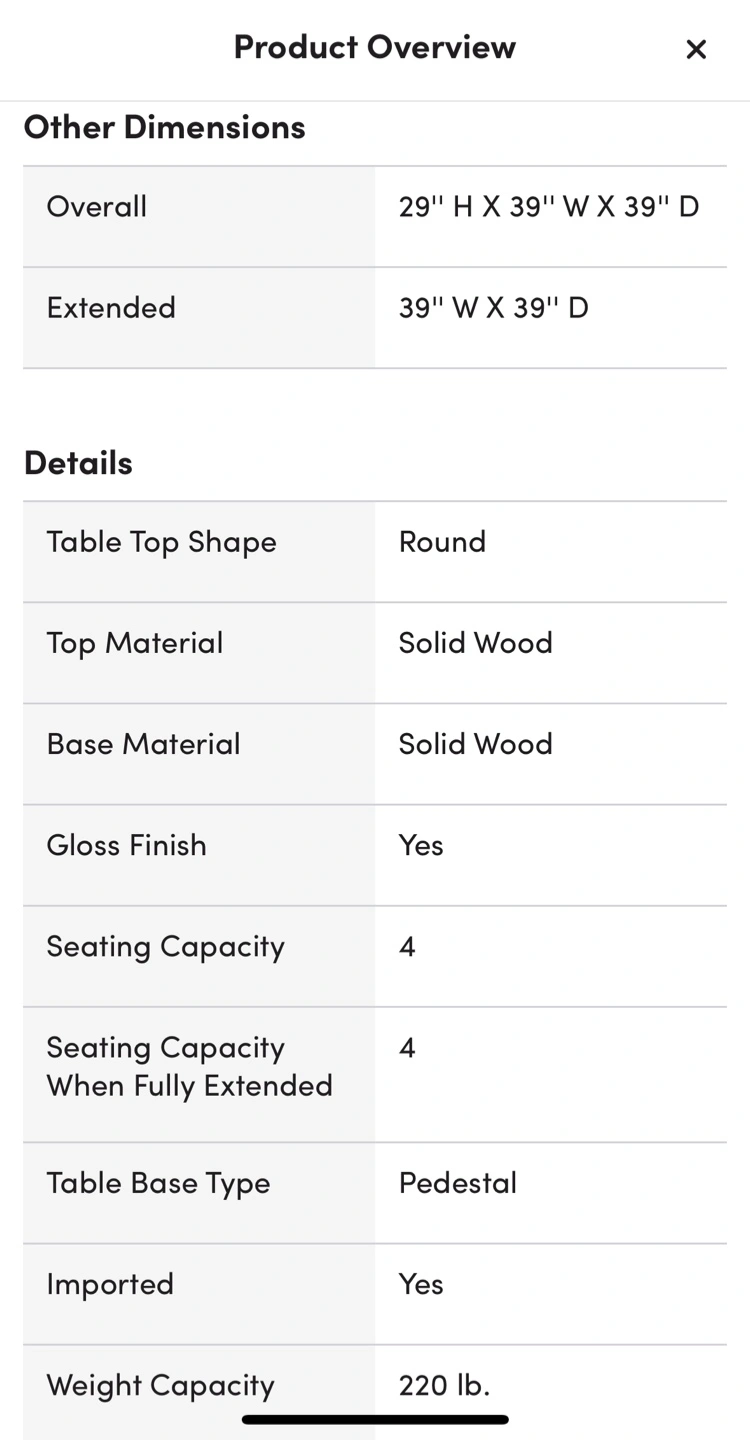Tap the Round shape value

click(x=442, y=541)
